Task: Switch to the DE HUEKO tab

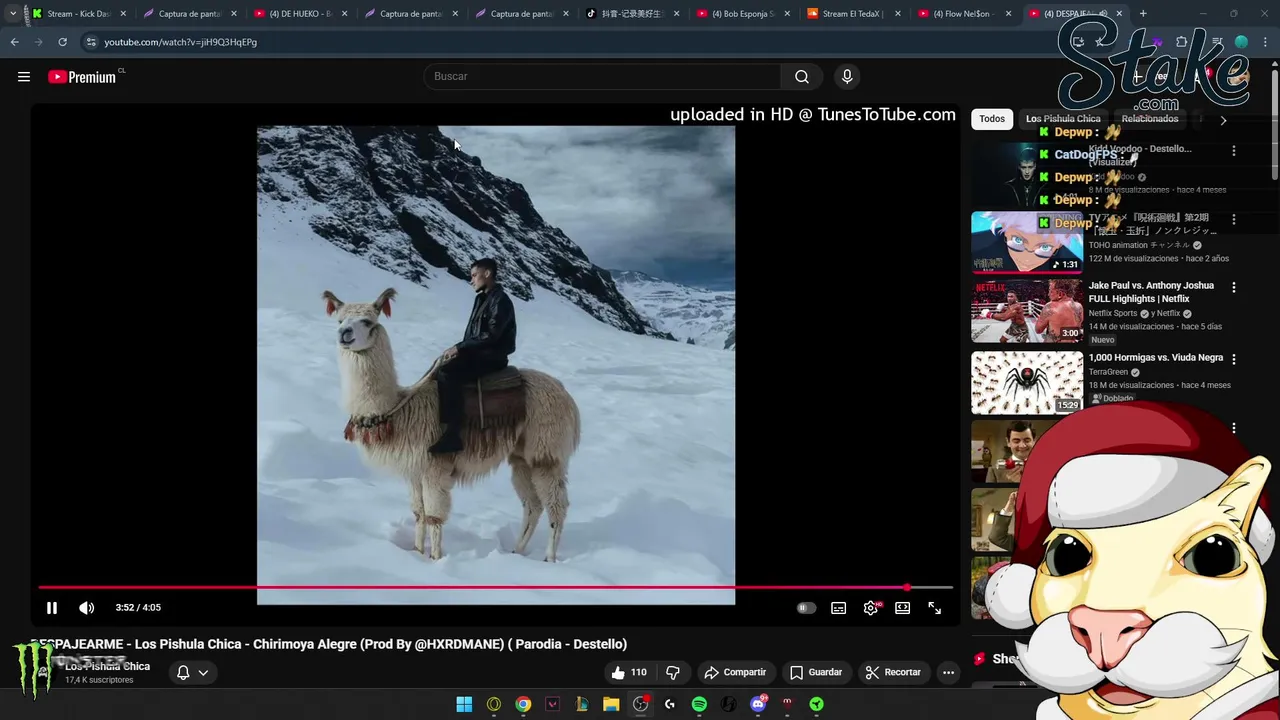Action: [299, 14]
